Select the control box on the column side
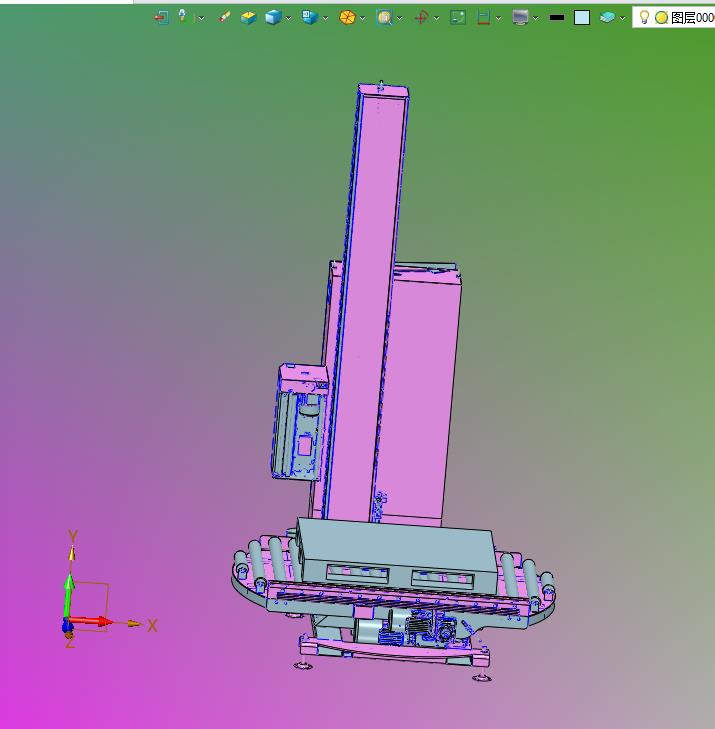The image size is (715, 729). (x=300, y=423)
